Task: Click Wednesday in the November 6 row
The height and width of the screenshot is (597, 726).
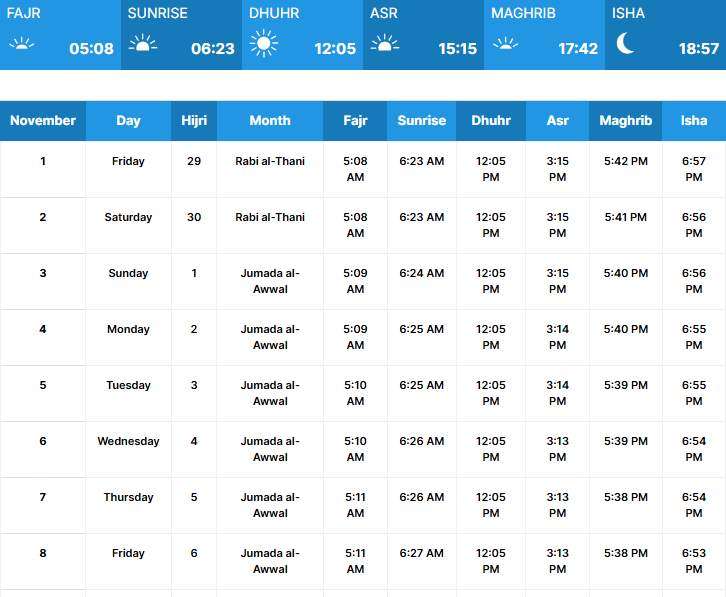Action: [x=128, y=441]
